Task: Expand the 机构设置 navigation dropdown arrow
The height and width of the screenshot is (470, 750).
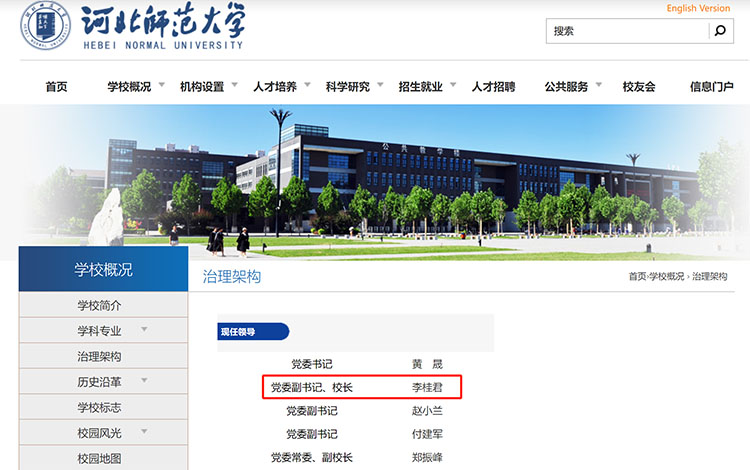Action: [234, 86]
